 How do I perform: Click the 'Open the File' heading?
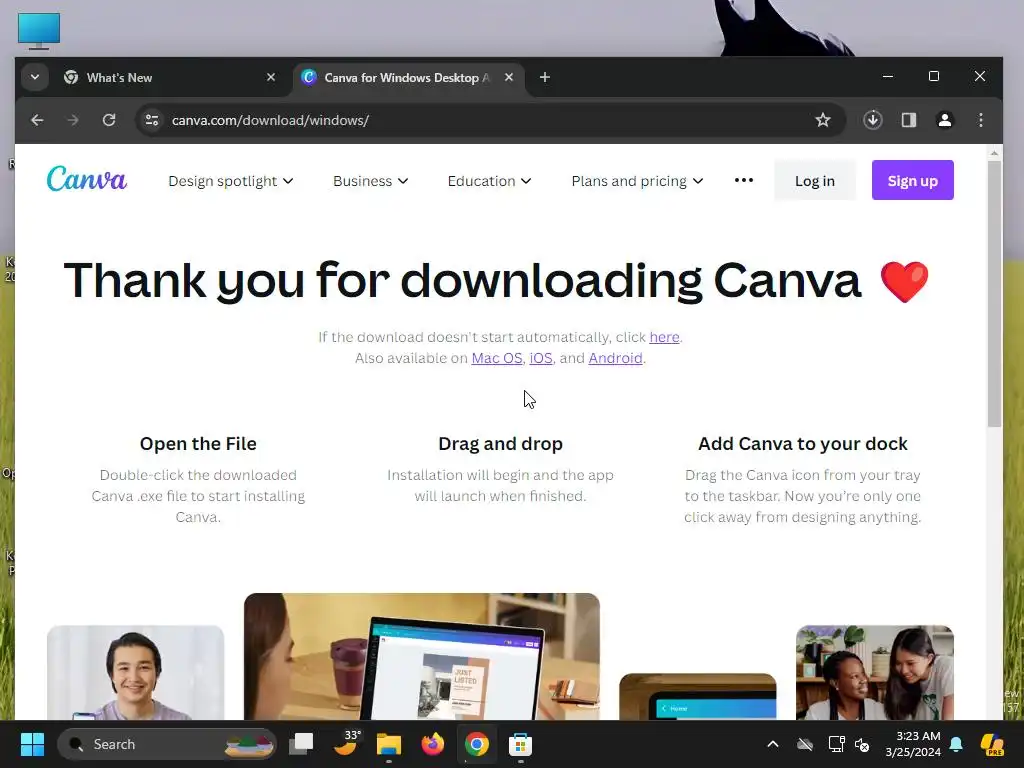(x=198, y=443)
